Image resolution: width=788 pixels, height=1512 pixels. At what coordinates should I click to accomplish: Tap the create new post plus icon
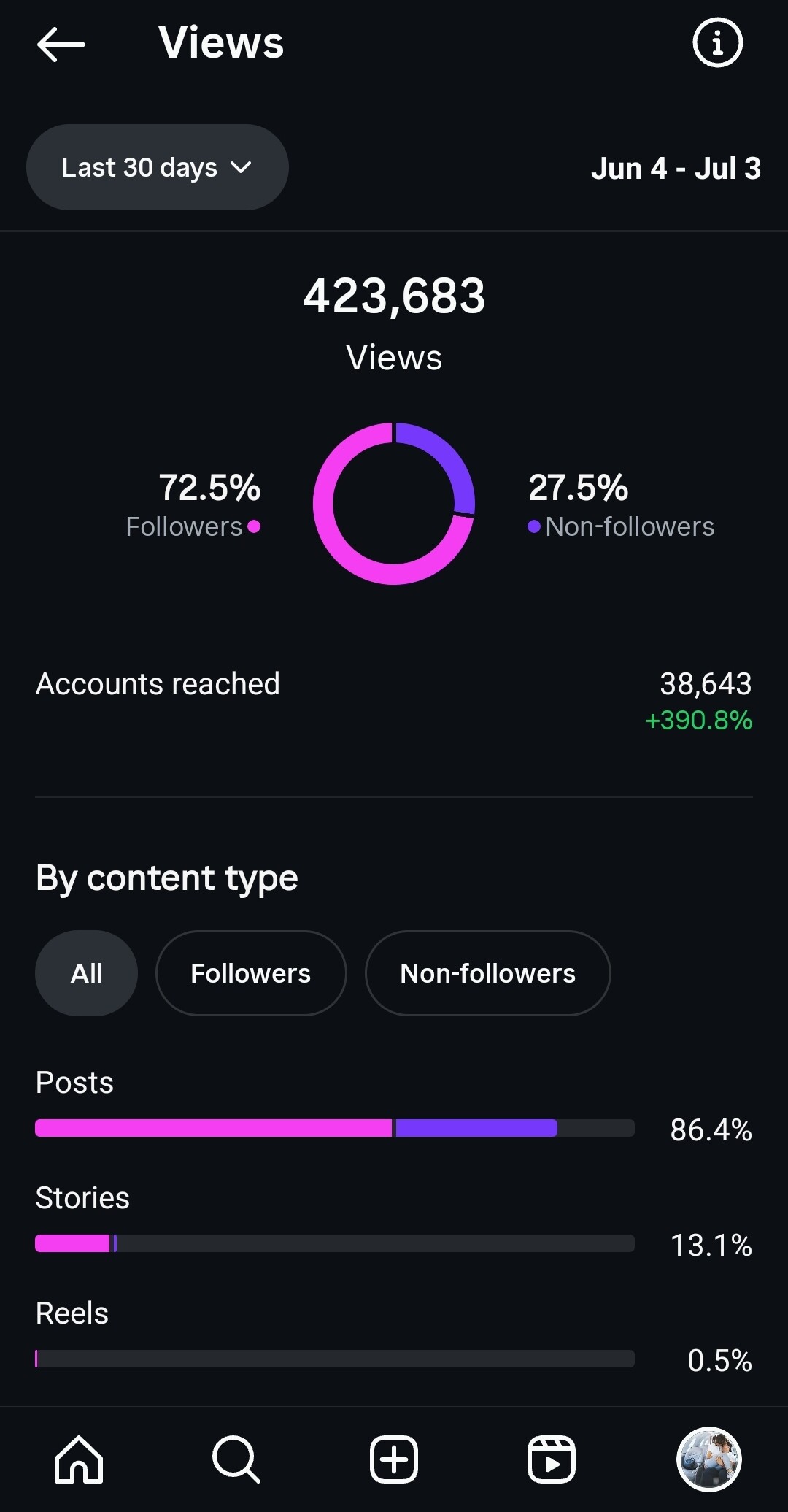point(394,1459)
